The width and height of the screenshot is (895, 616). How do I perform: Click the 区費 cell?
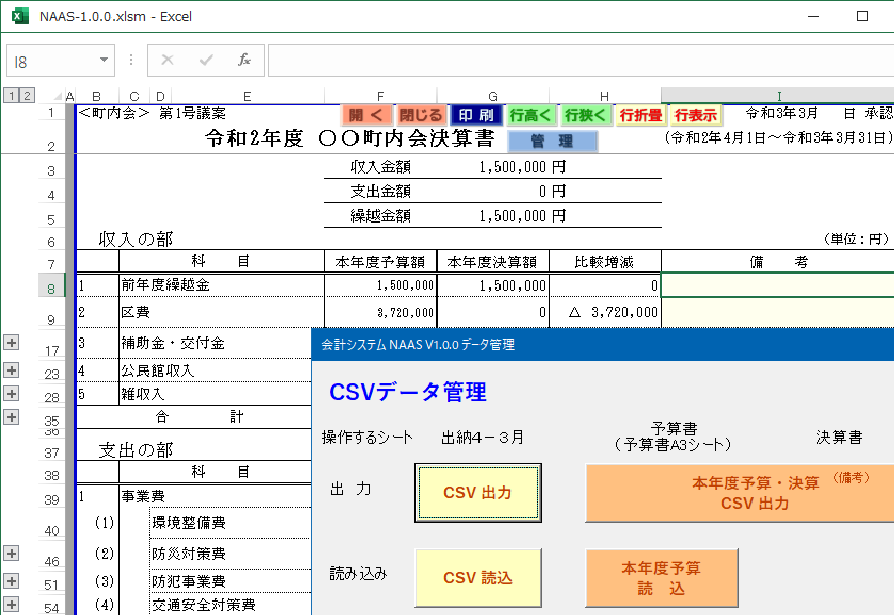coord(221,312)
